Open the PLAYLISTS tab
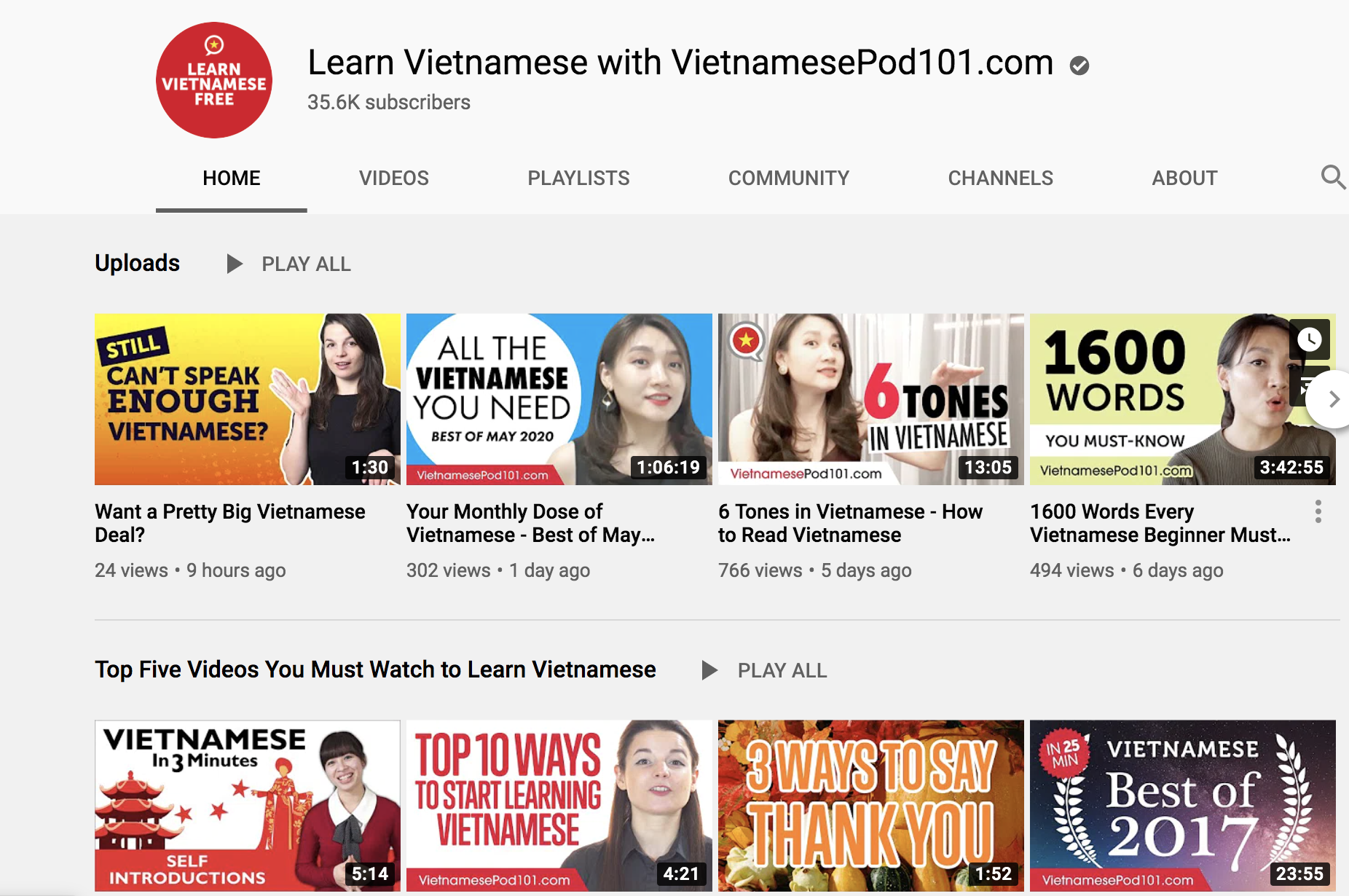This screenshot has width=1349, height=896. (x=578, y=178)
